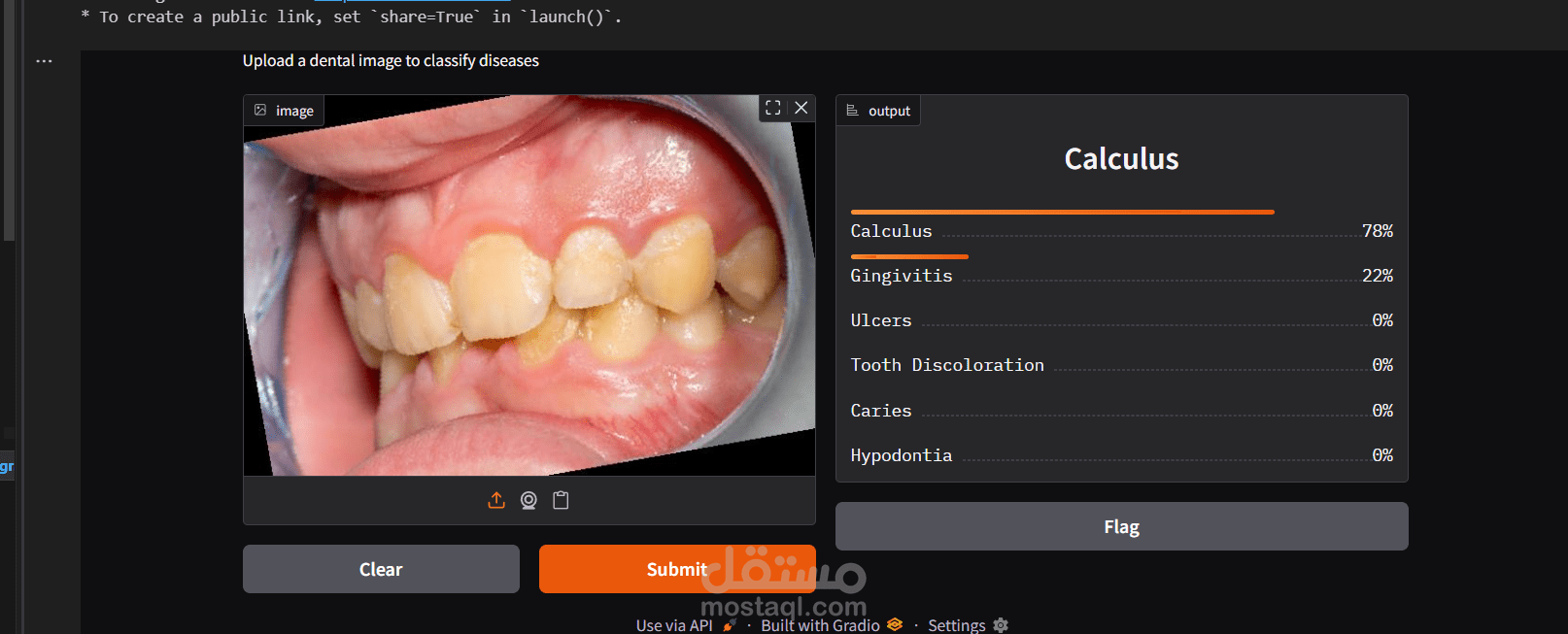Open the Use via API link

coord(686,625)
